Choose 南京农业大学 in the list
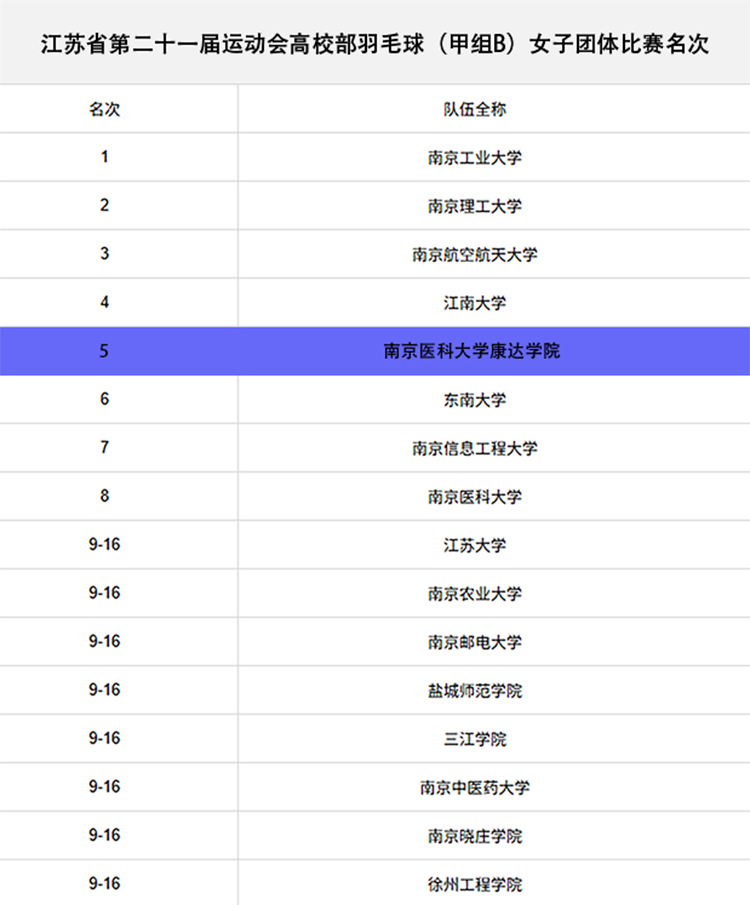This screenshot has width=750, height=905. [474, 594]
